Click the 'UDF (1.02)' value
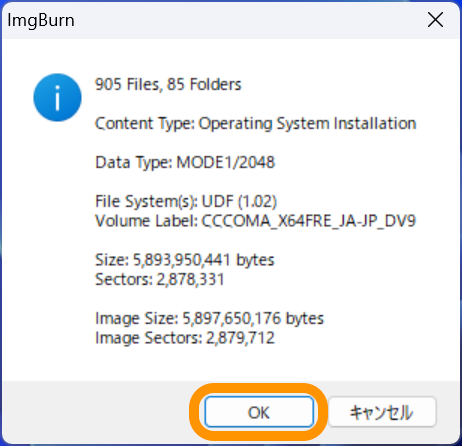The image size is (462, 446). coord(239,201)
